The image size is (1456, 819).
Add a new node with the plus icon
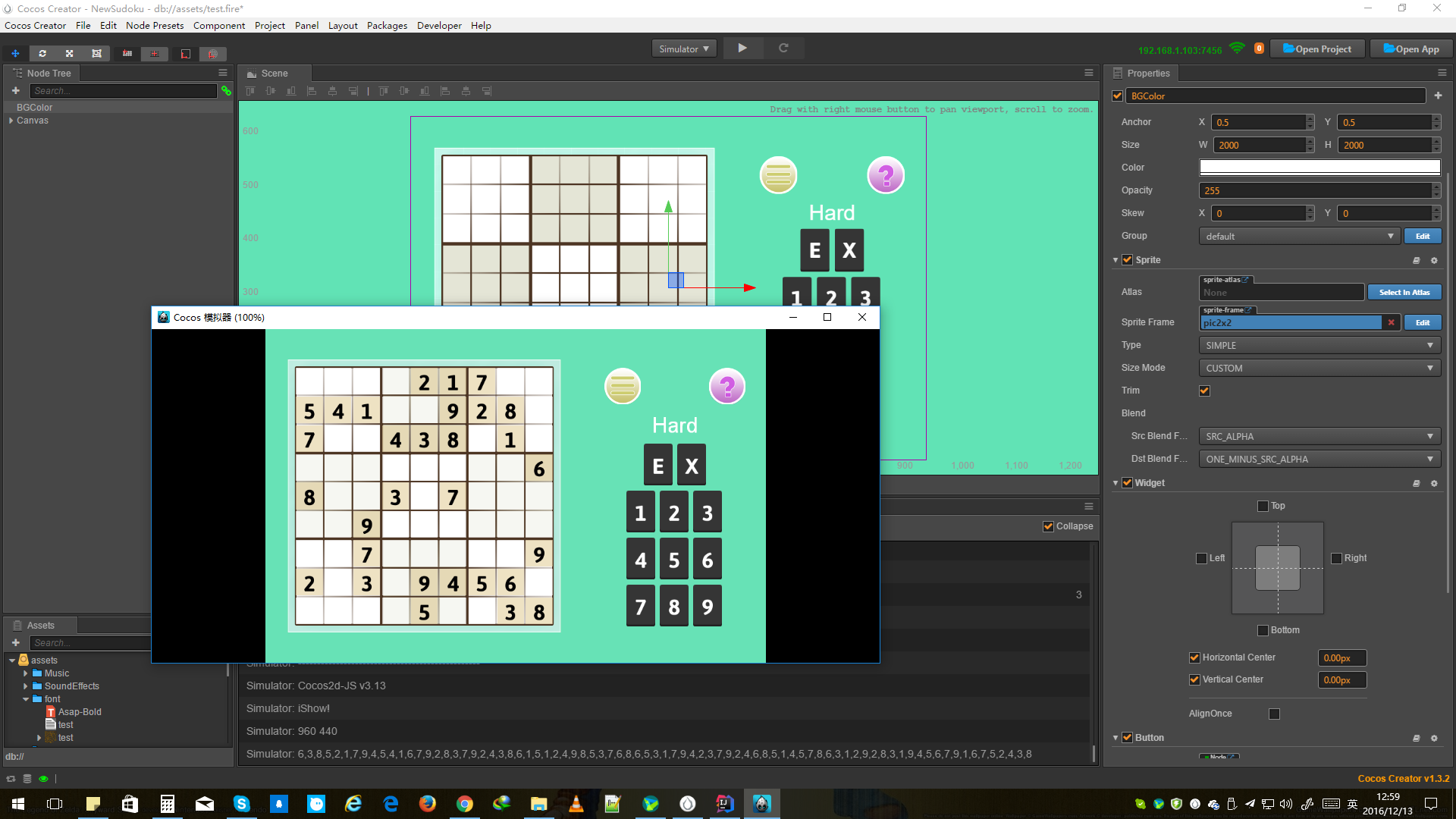(15, 91)
